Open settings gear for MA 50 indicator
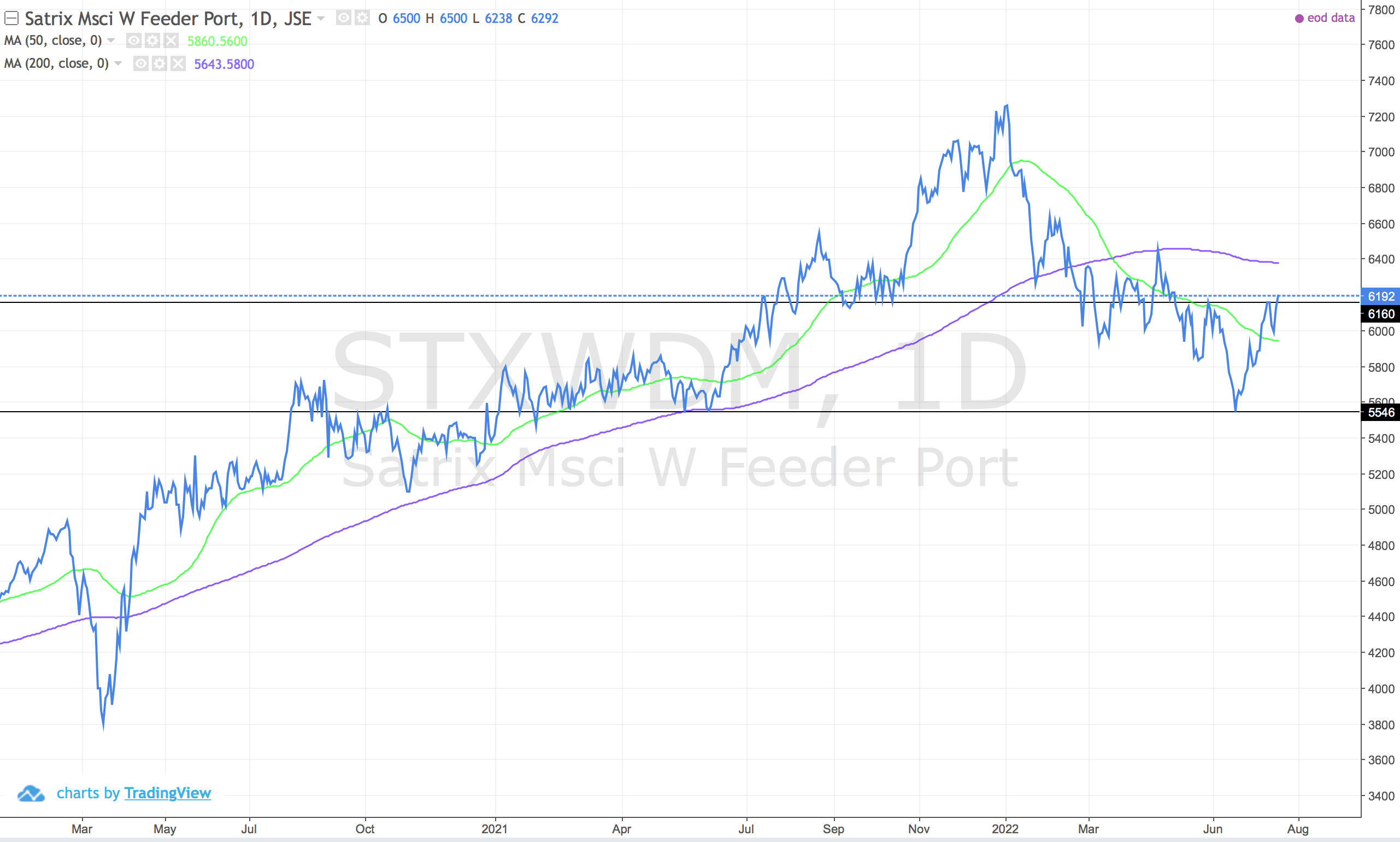The height and width of the screenshot is (842, 1400). click(152, 41)
